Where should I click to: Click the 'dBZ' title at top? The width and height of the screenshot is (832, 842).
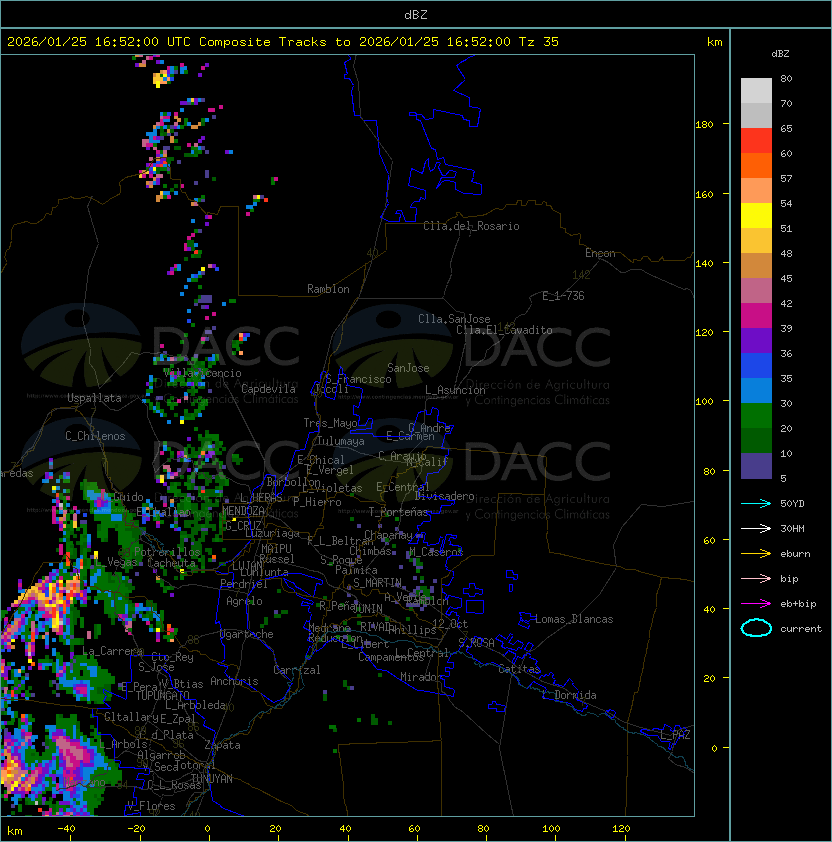tap(416, 14)
